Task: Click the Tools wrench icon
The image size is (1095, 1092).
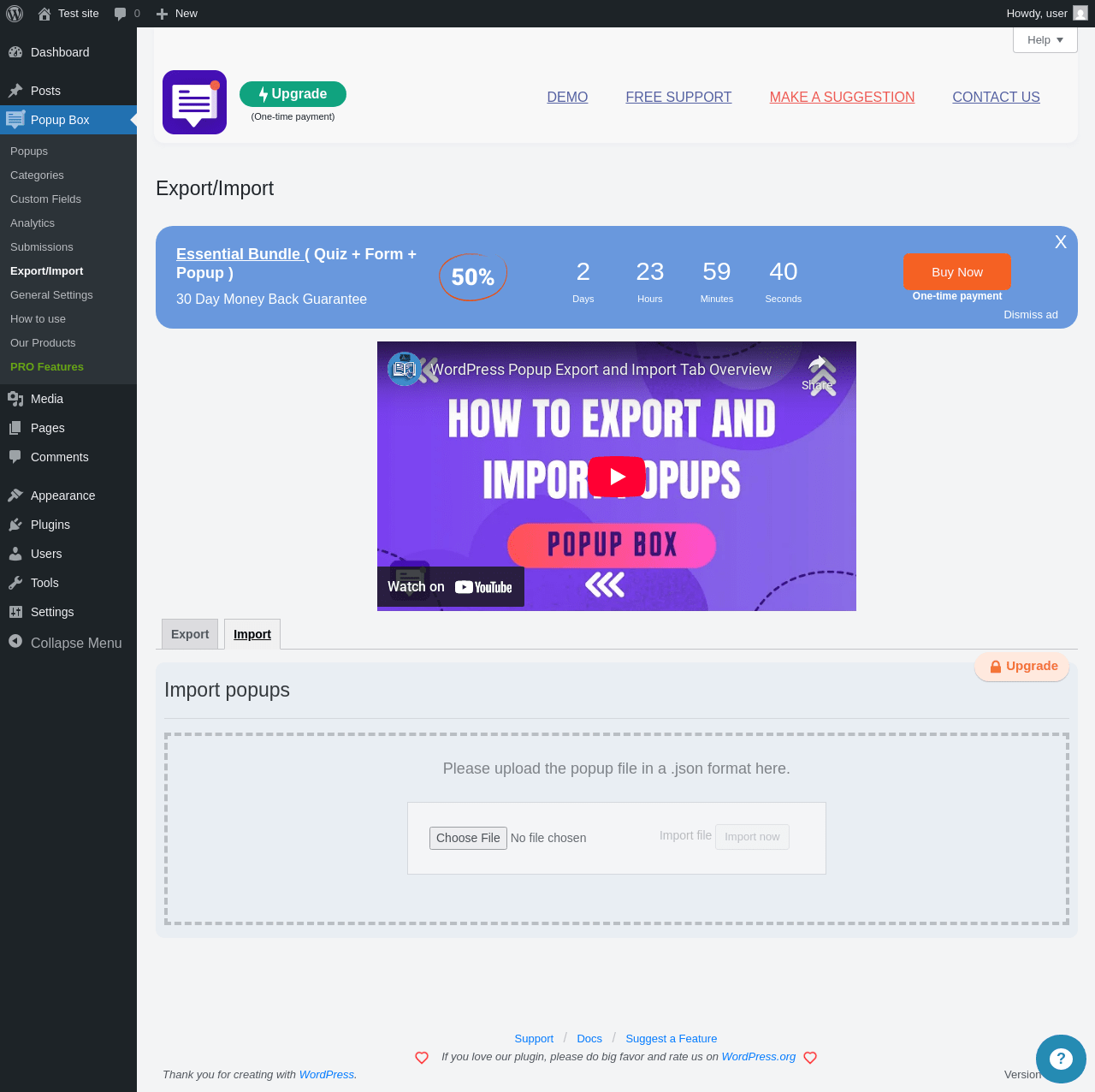Action: tap(15, 583)
